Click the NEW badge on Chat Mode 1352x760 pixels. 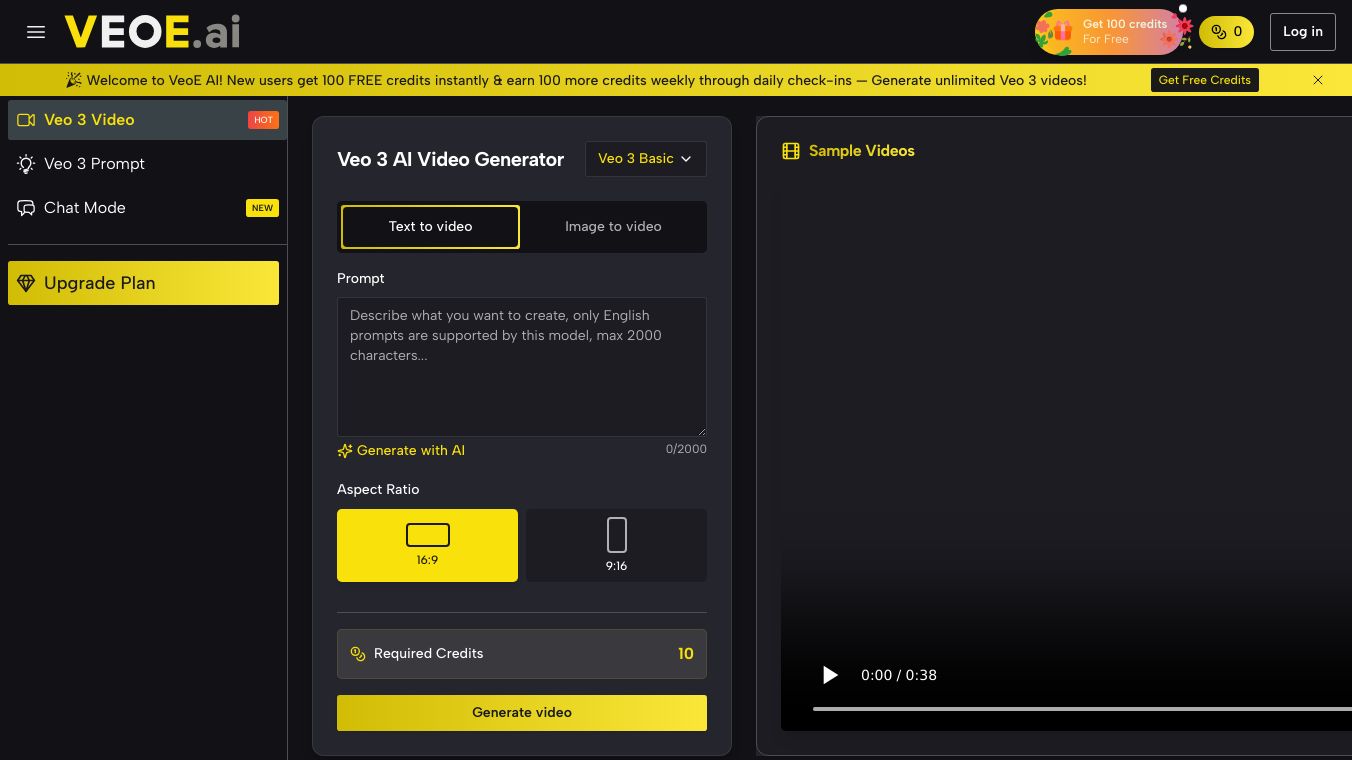pyautogui.click(x=262, y=208)
